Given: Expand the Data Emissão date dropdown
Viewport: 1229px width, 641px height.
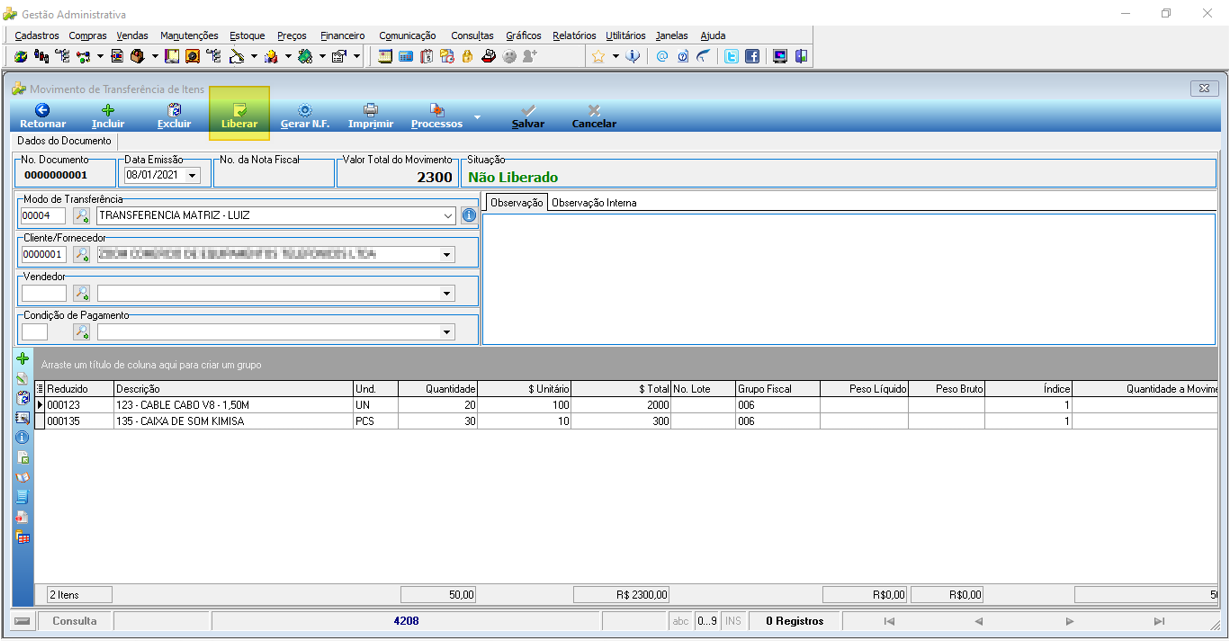Looking at the screenshot, I should pyautogui.click(x=192, y=175).
